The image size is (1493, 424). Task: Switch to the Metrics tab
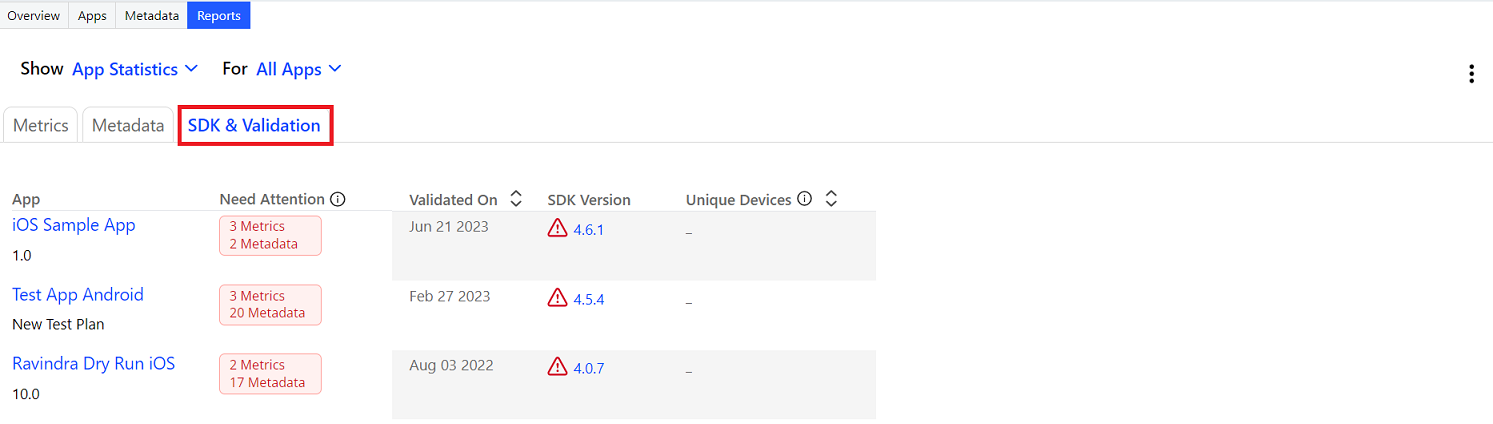click(x=41, y=126)
